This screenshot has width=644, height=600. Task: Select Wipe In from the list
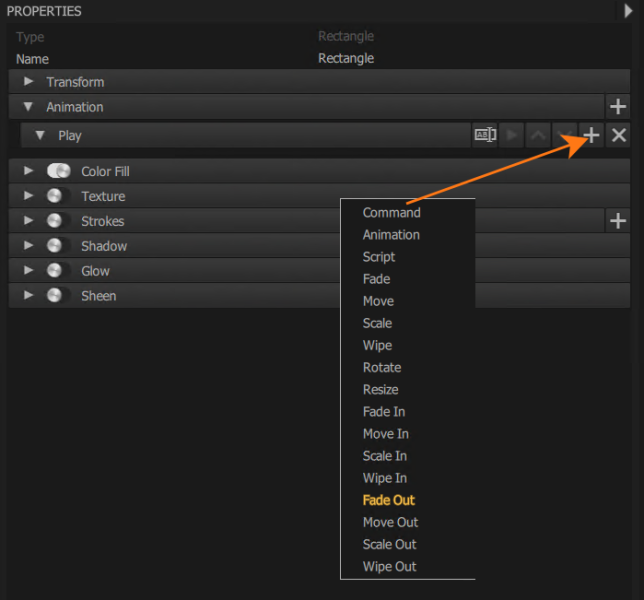click(385, 478)
